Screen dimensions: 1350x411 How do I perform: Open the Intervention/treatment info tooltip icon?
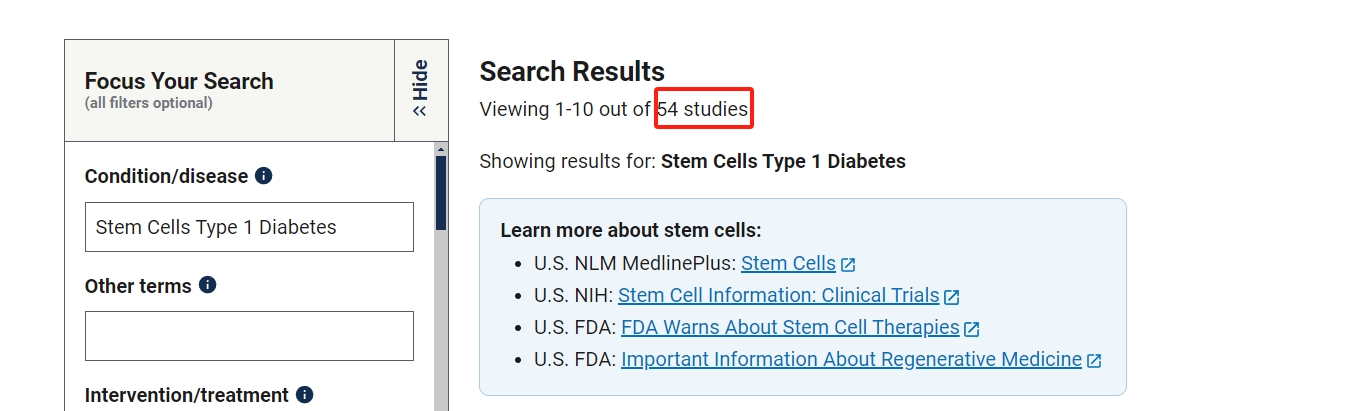click(305, 395)
